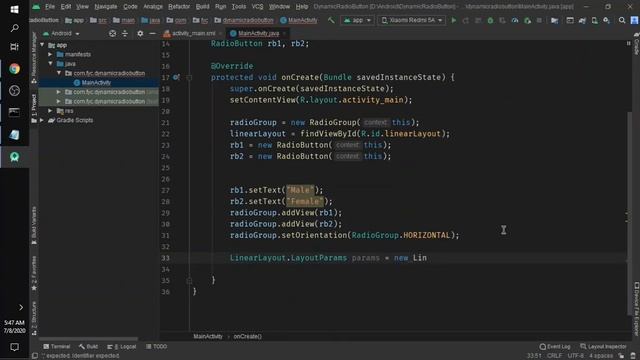Click the UTF-8 encoding status bar item
Viewport: 640px width, 360px height.
click(576, 356)
